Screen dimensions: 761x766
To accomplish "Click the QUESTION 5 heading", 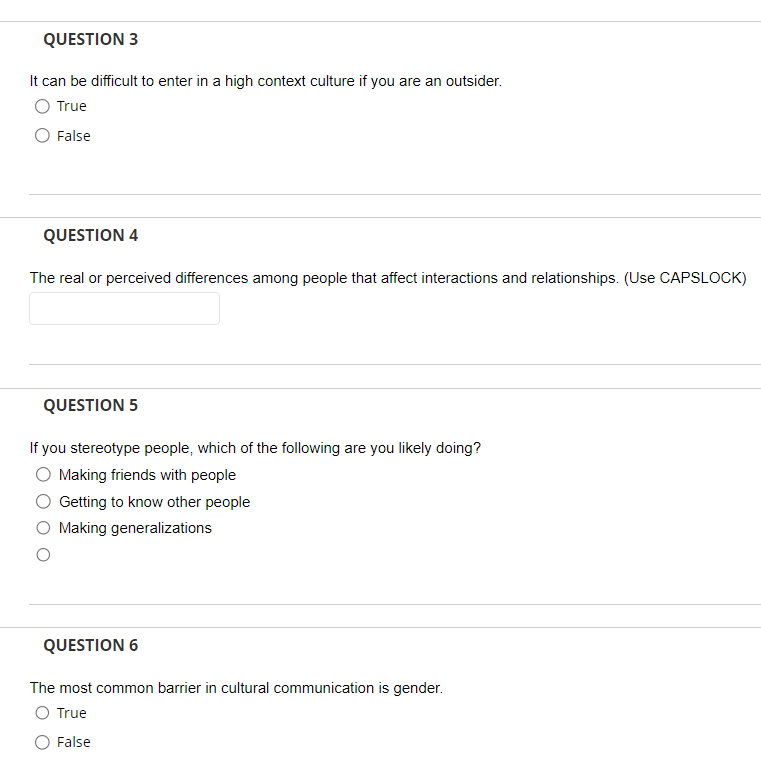I will pos(91,405).
